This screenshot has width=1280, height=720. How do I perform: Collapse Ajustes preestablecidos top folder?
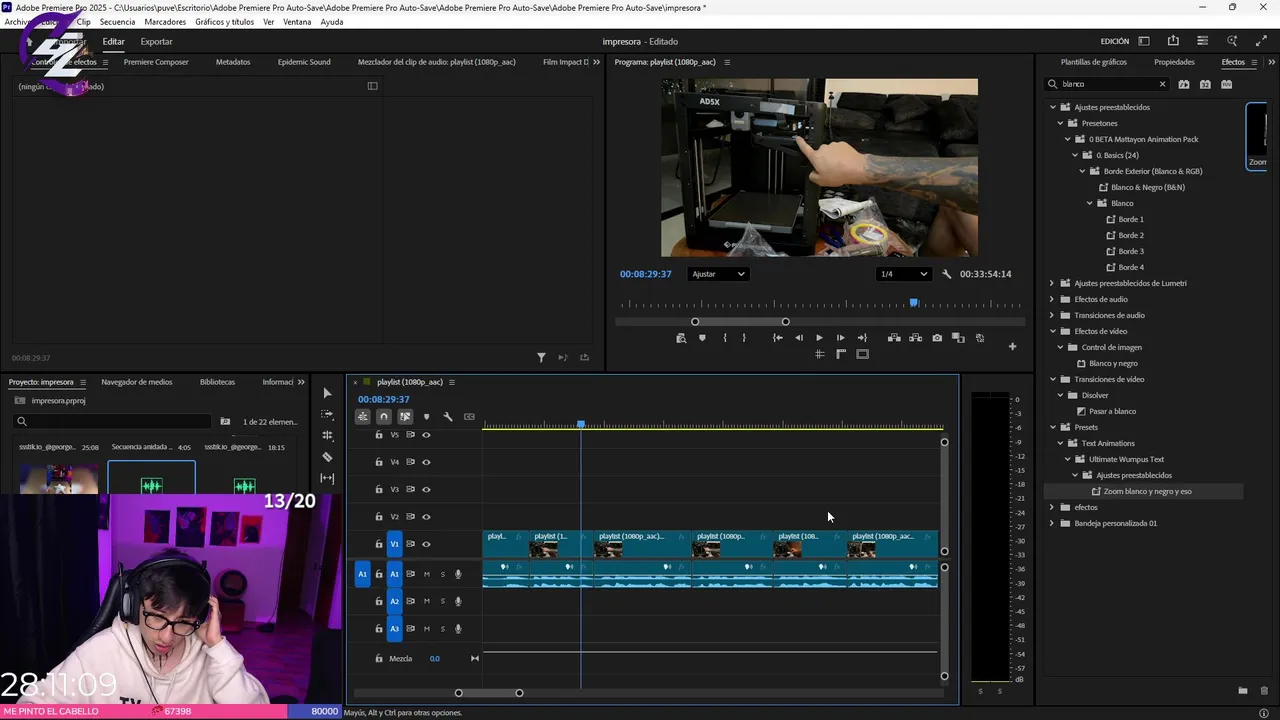[x=1052, y=107]
